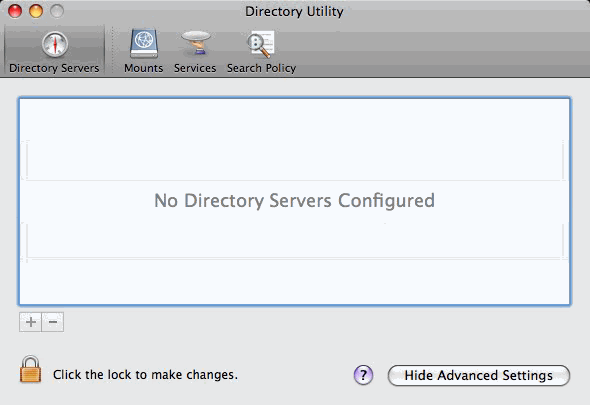Screen dimensions: 590x405
Task: Remove a directory server with the minus button
Action: pyautogui.click(x=53, y=322)
